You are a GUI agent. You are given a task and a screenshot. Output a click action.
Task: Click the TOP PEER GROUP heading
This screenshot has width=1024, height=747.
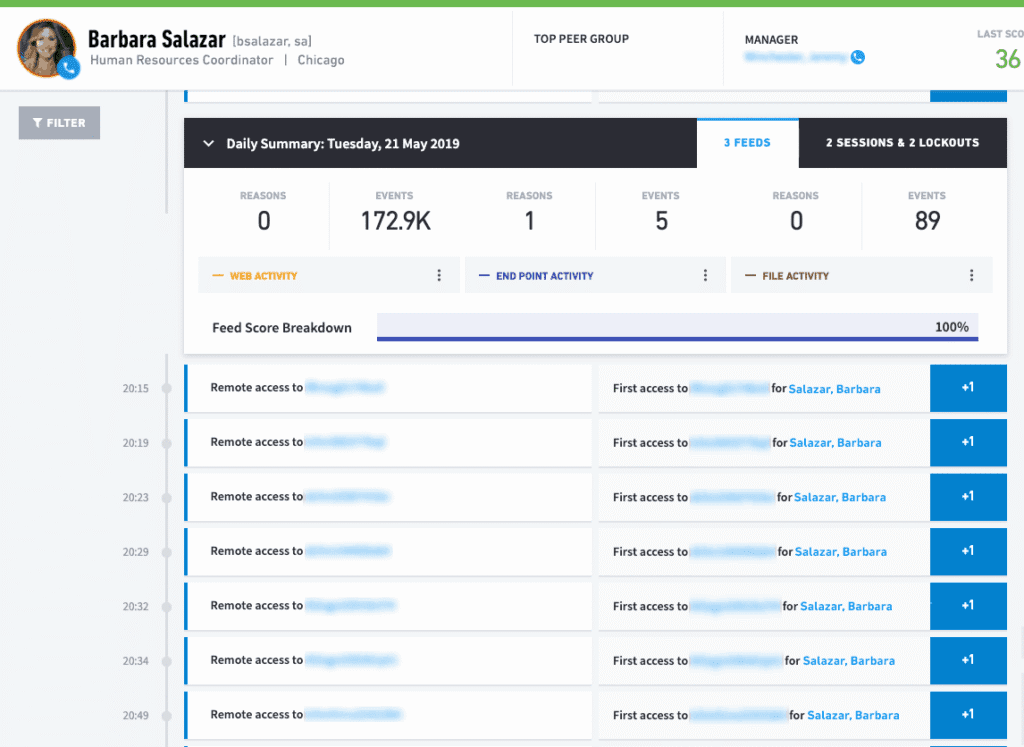[581, 39]
